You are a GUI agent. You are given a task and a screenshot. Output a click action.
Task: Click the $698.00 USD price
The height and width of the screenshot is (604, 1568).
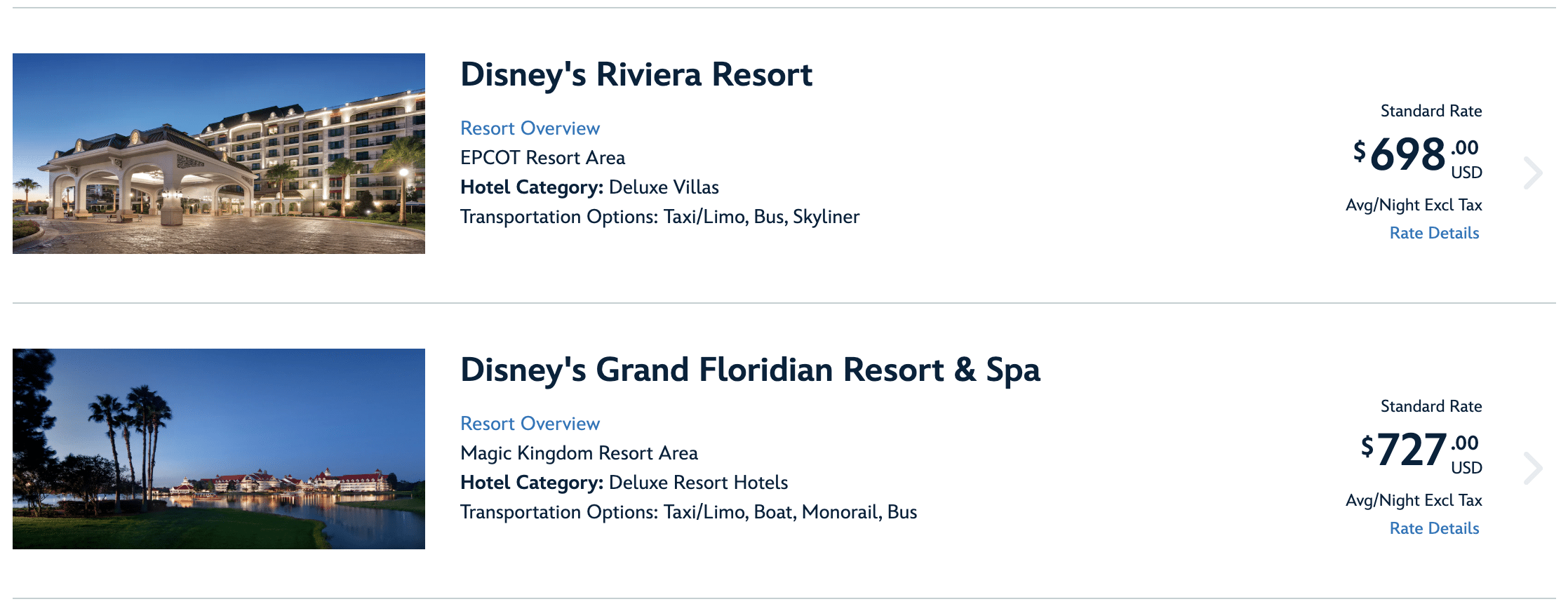(x=1417, y=155)
